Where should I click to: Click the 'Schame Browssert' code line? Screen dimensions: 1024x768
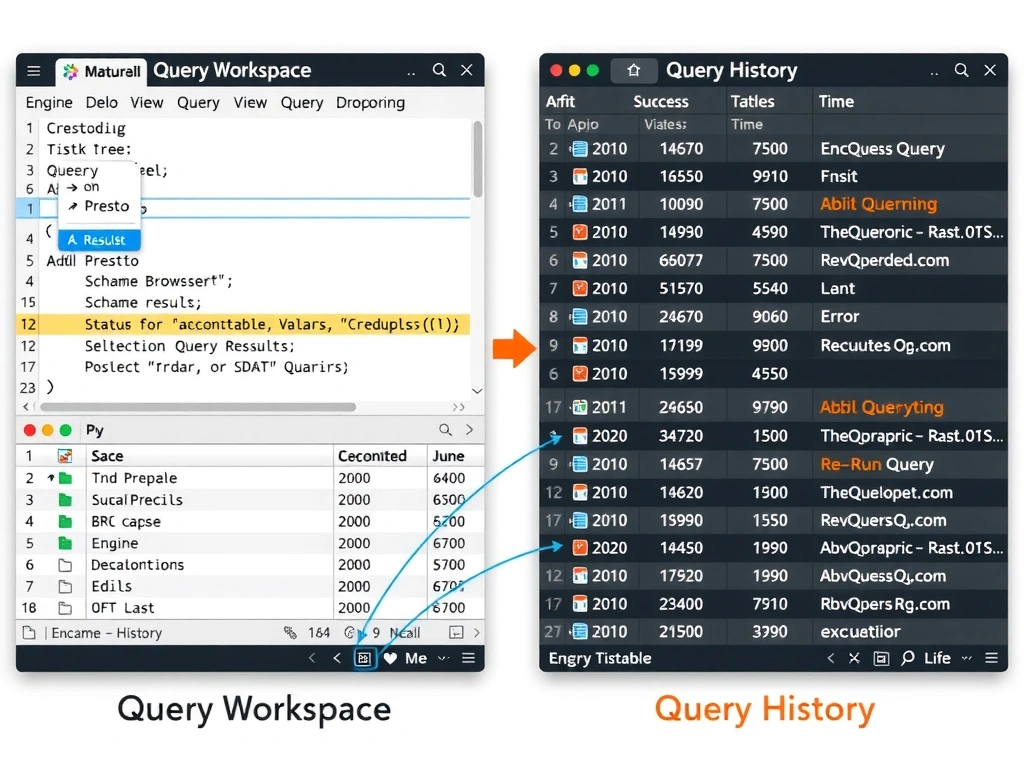coord(159,281)
